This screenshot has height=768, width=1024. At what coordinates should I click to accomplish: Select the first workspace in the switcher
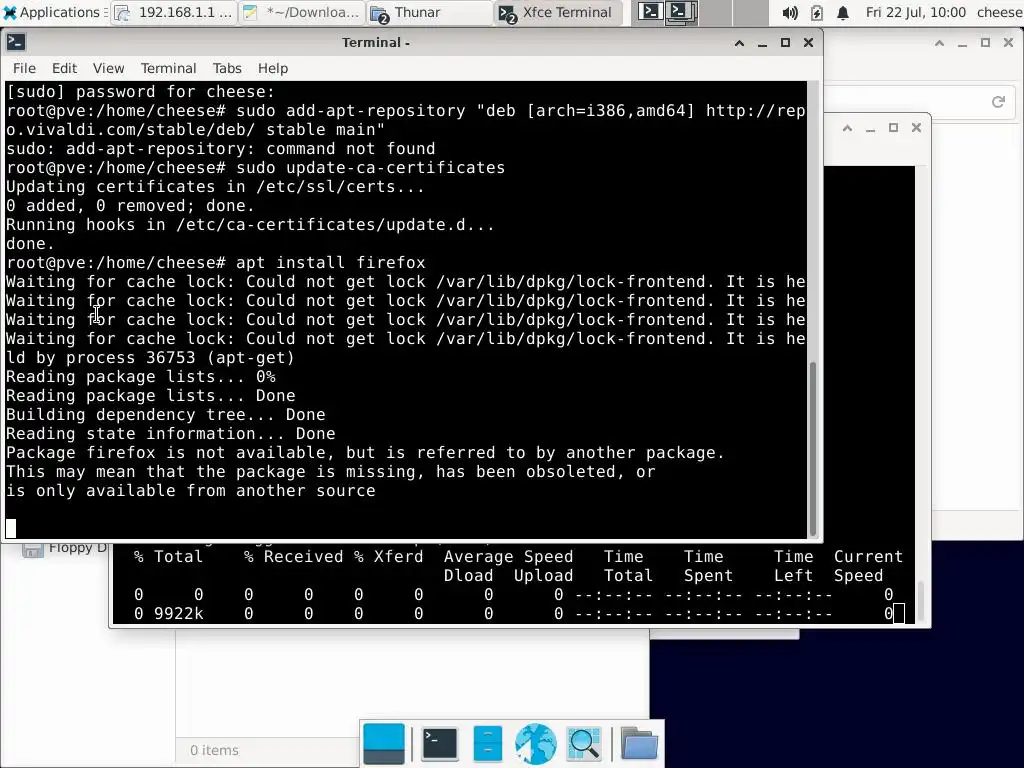(650, 12)
